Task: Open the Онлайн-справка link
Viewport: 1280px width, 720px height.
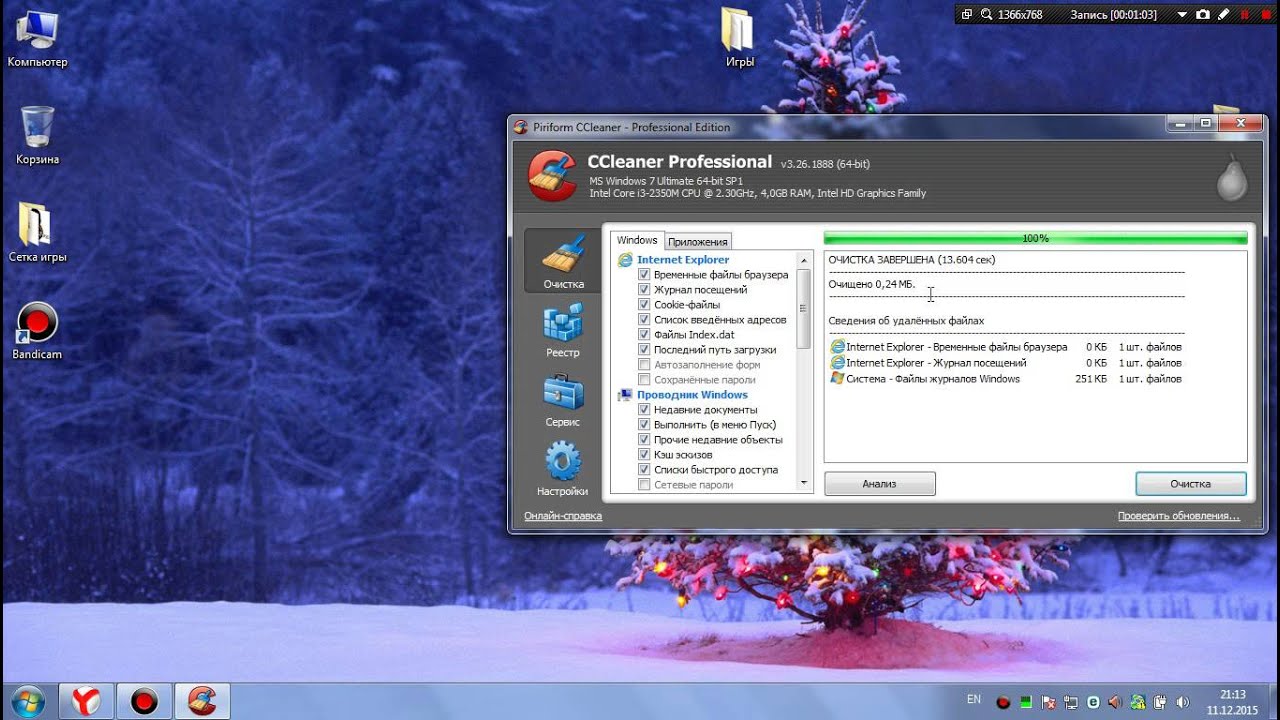Action: point(563,516)
